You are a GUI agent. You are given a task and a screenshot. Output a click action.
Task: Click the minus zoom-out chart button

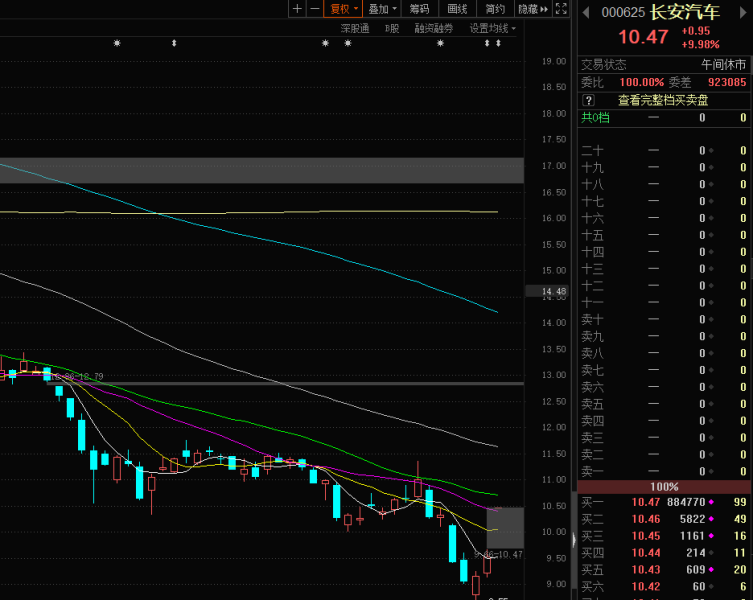point(315,9)
